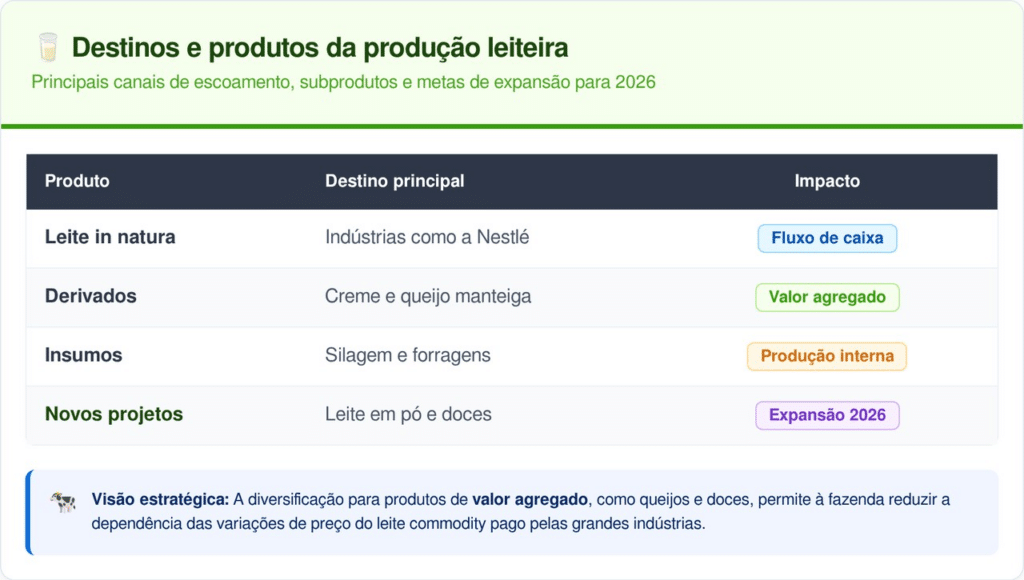Click the Novos projetos row label
This screenshot has width=1024, height=580.
point(114,414)
